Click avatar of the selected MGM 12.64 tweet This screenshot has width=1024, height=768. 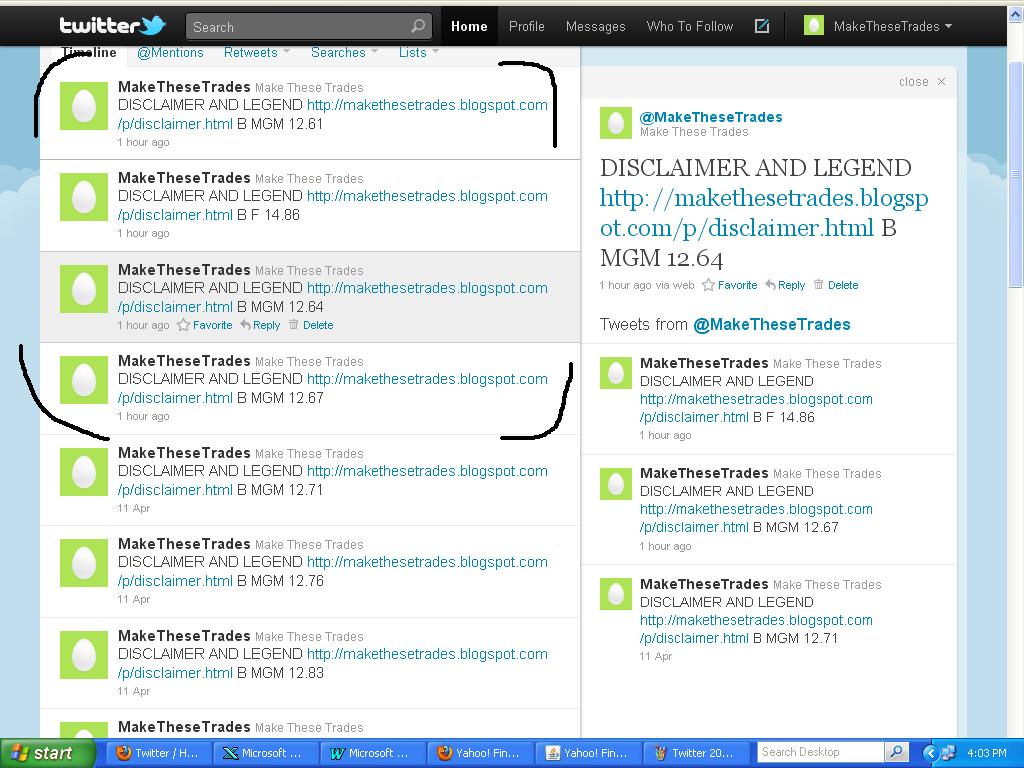[x=84, y=289]
